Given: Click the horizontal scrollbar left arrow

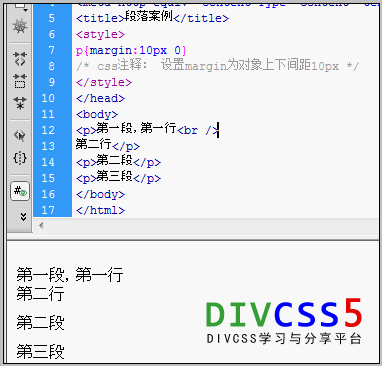Looking at the screenshot, I should point(41,226).
